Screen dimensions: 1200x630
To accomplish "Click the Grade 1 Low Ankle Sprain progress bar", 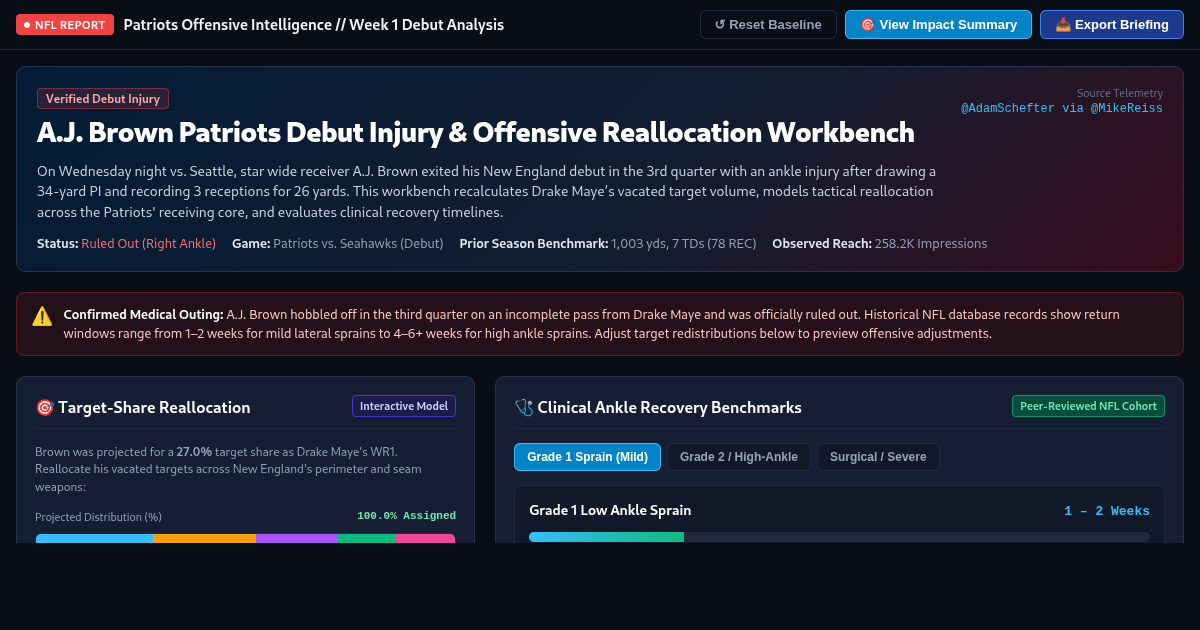I will pyautogui.click(x=839, y=537).
